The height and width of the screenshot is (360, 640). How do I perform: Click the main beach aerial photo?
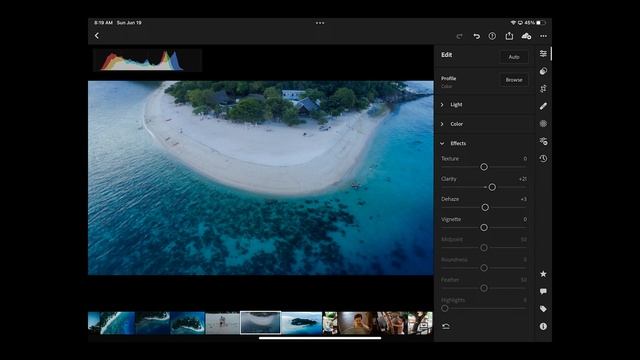tap(260, 178)
